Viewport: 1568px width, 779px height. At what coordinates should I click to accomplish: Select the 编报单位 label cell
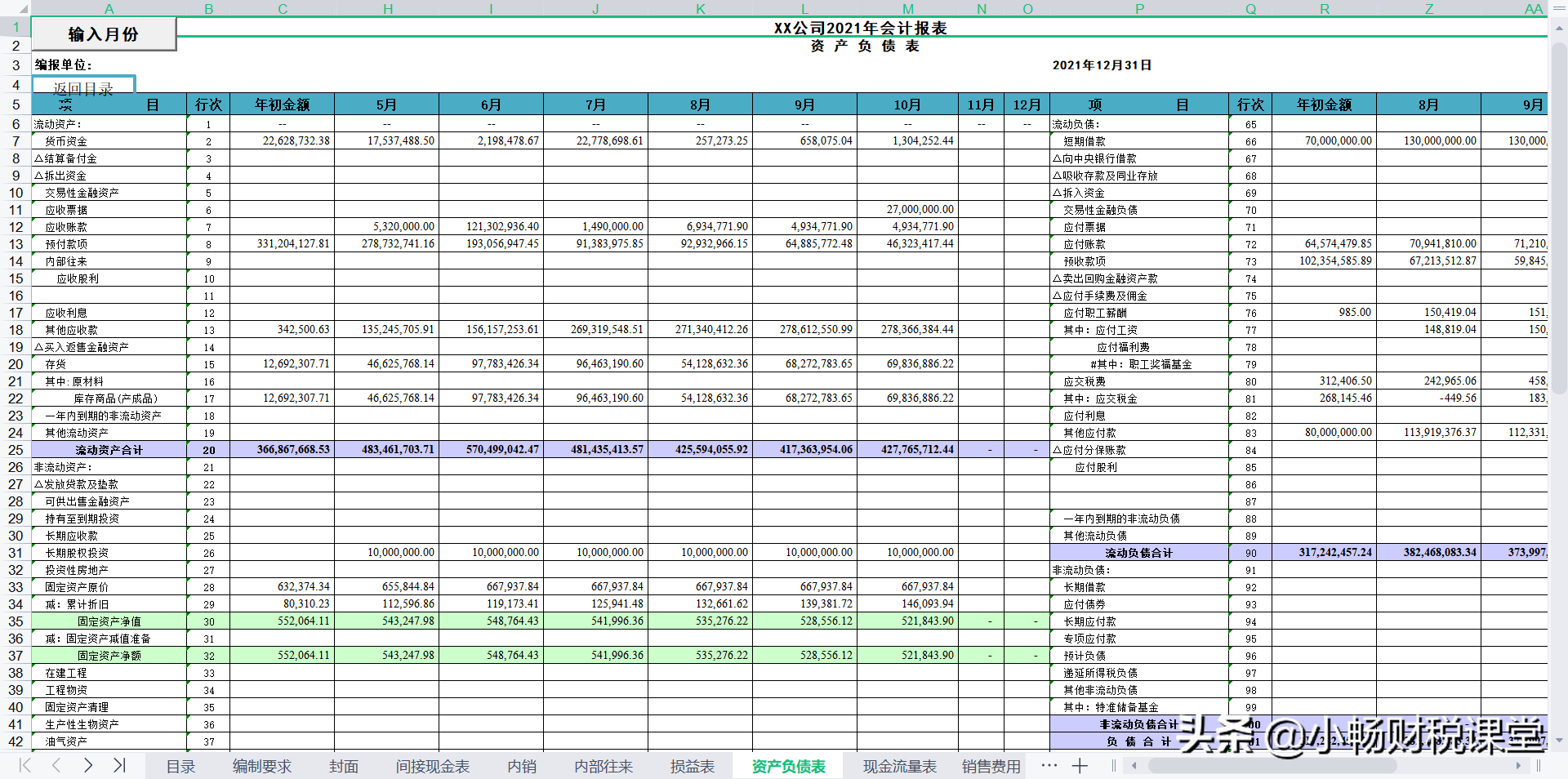tap(63, 65)
